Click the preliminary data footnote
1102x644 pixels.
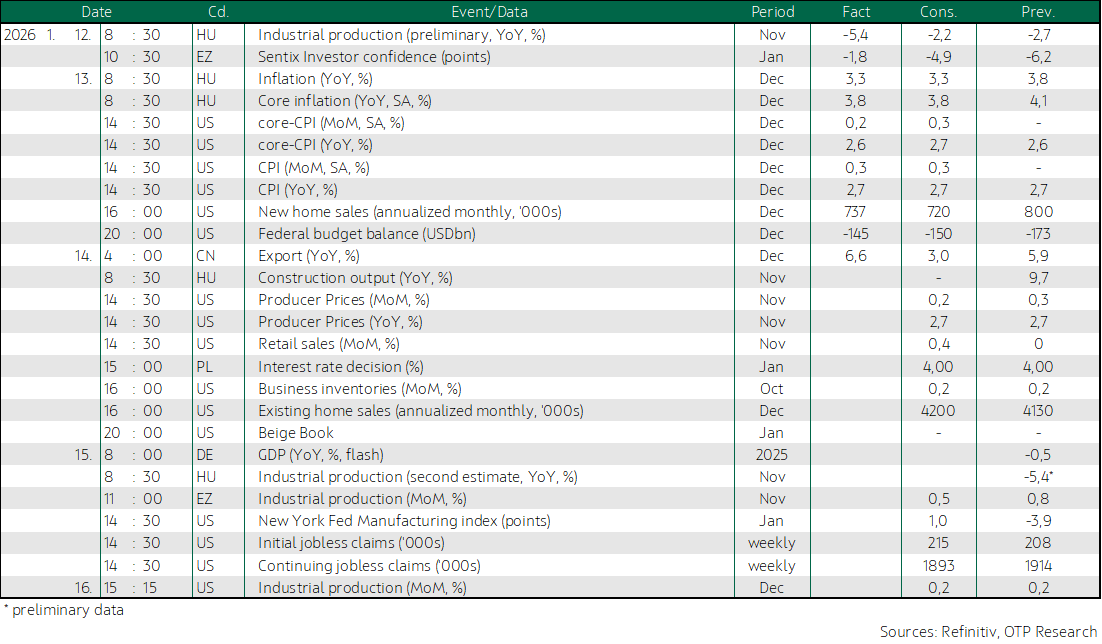(x=63, y=610)
